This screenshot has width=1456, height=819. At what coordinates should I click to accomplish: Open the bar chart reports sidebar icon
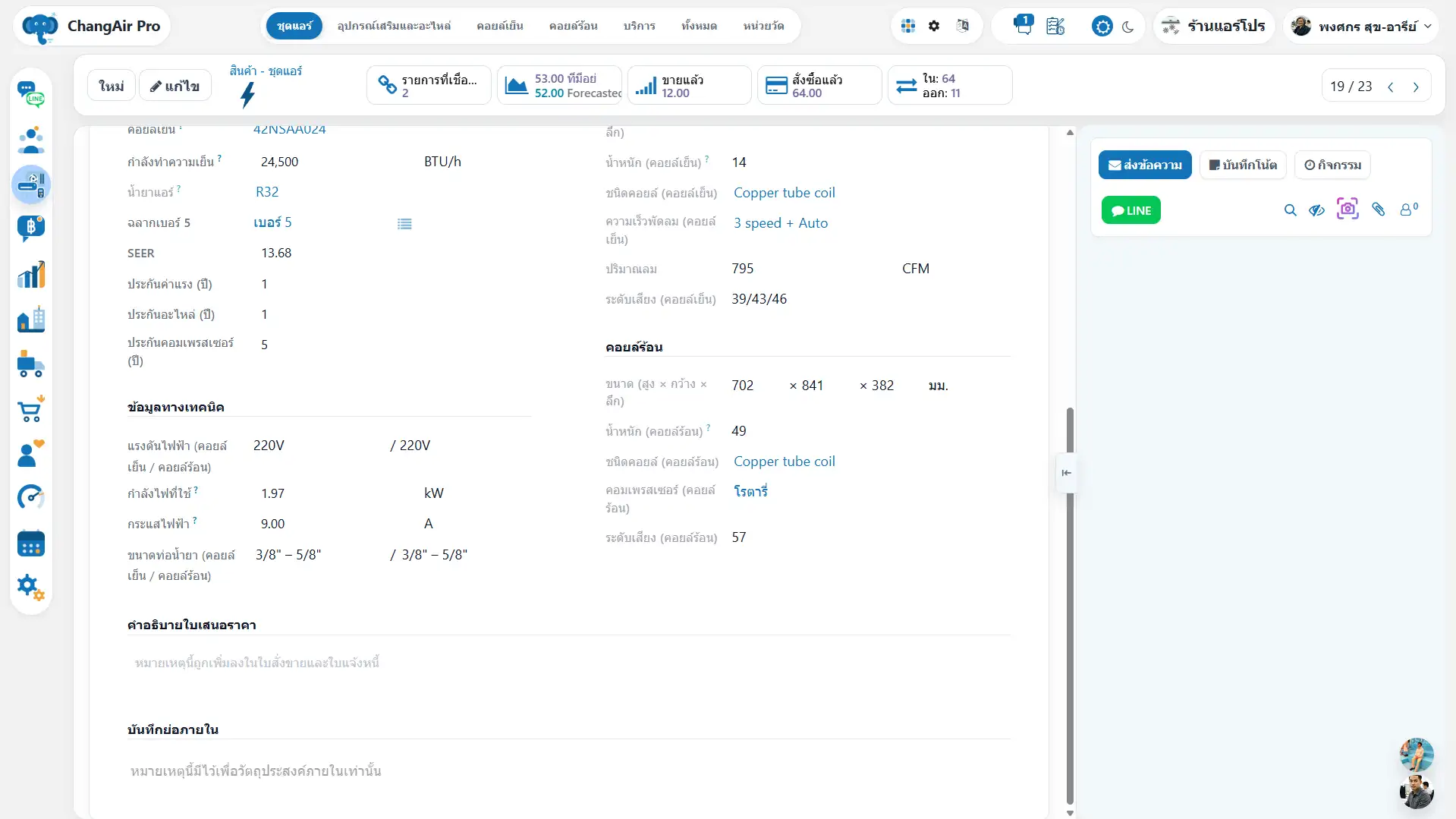31,274
